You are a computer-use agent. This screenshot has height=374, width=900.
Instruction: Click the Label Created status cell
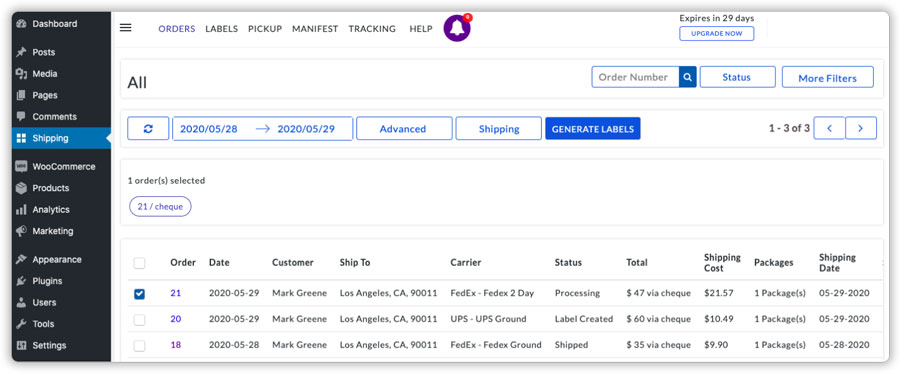(x=584, y=319)
